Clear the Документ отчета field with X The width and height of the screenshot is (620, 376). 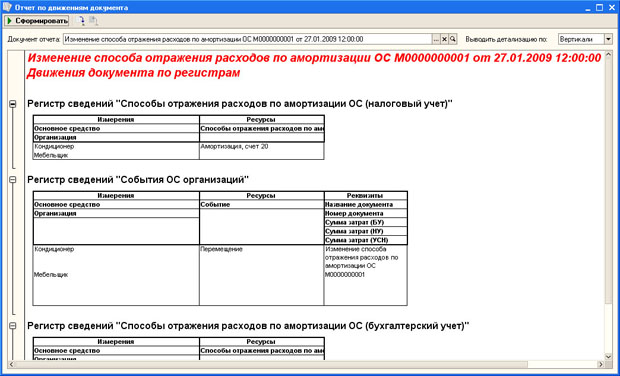pos(444,39)
